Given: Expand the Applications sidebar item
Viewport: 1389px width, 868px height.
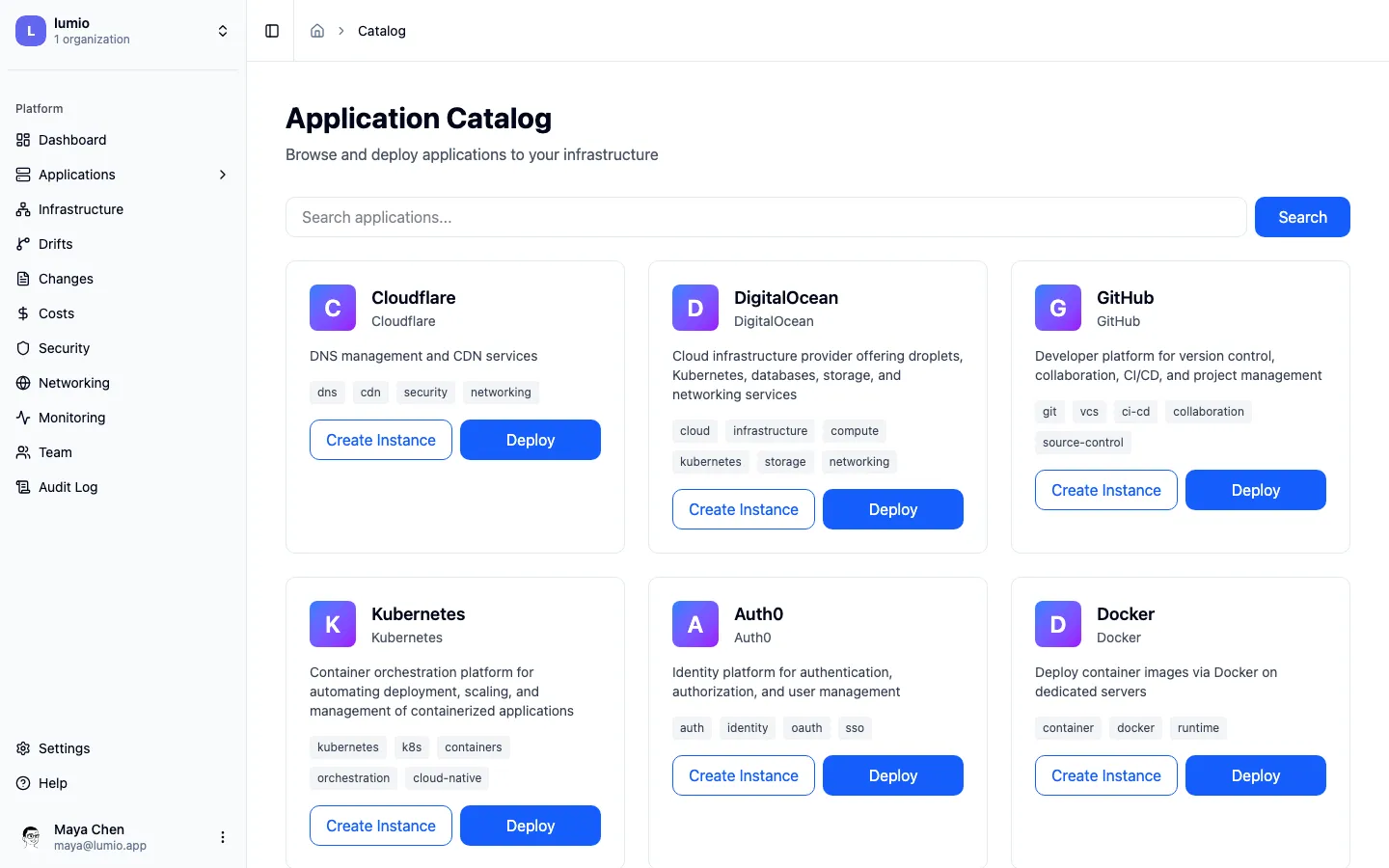Looking at the screenshot, I should (223, 175).
